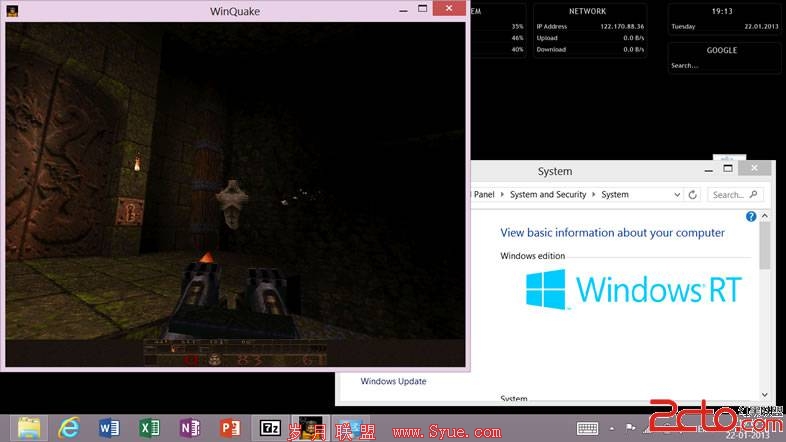
Task: Close the WinQuake window
Action: coord(449,9)
